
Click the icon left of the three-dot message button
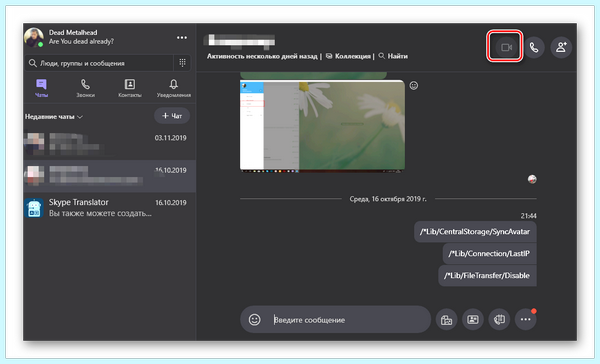[499, 319]
